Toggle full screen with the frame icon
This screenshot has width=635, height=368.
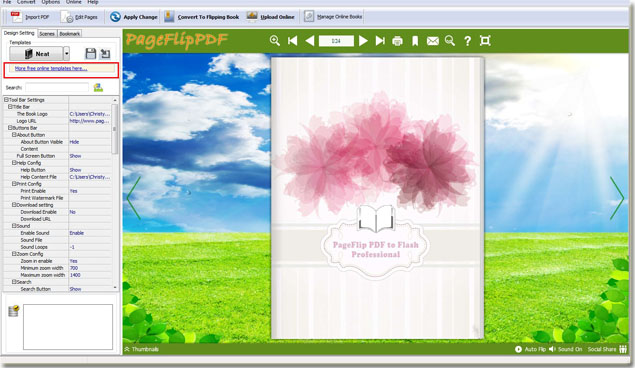tap(485, 40)
